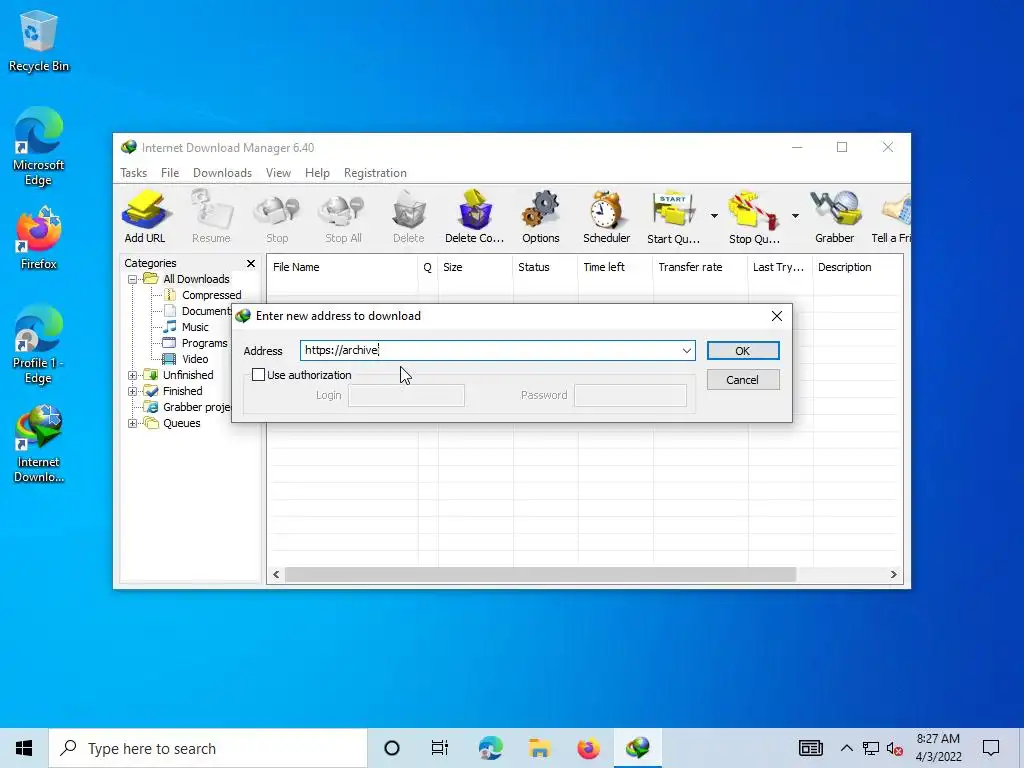Image resolution: width=1024 pixels, height=768 pixels.
Task: Open the Registration menu
Action: point(376,173)
